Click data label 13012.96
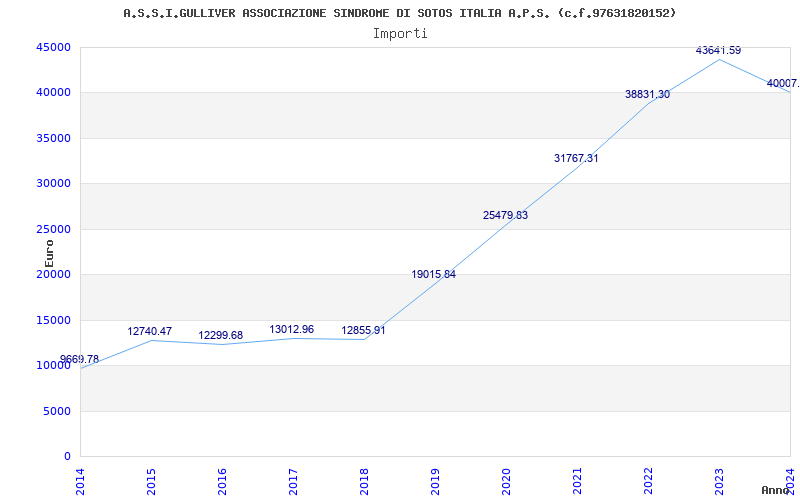This screenshot has height=500, width=800. point(292,330)
